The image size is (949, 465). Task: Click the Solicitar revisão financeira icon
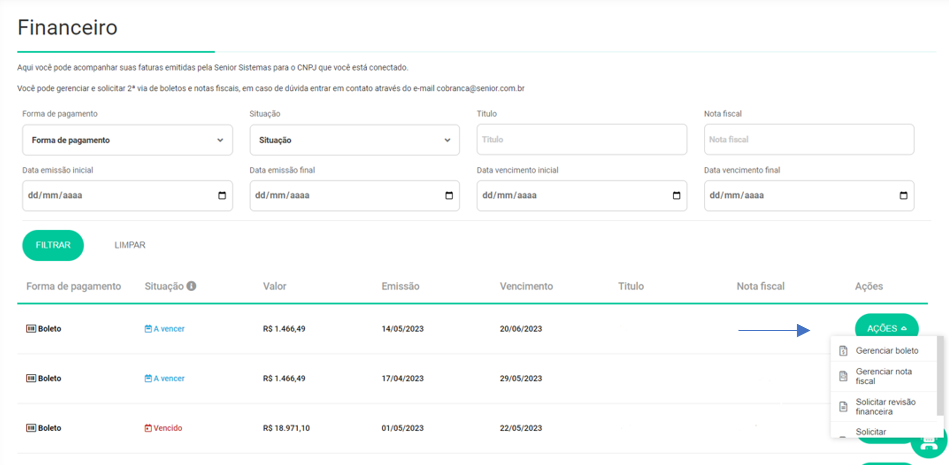(842, 406)
